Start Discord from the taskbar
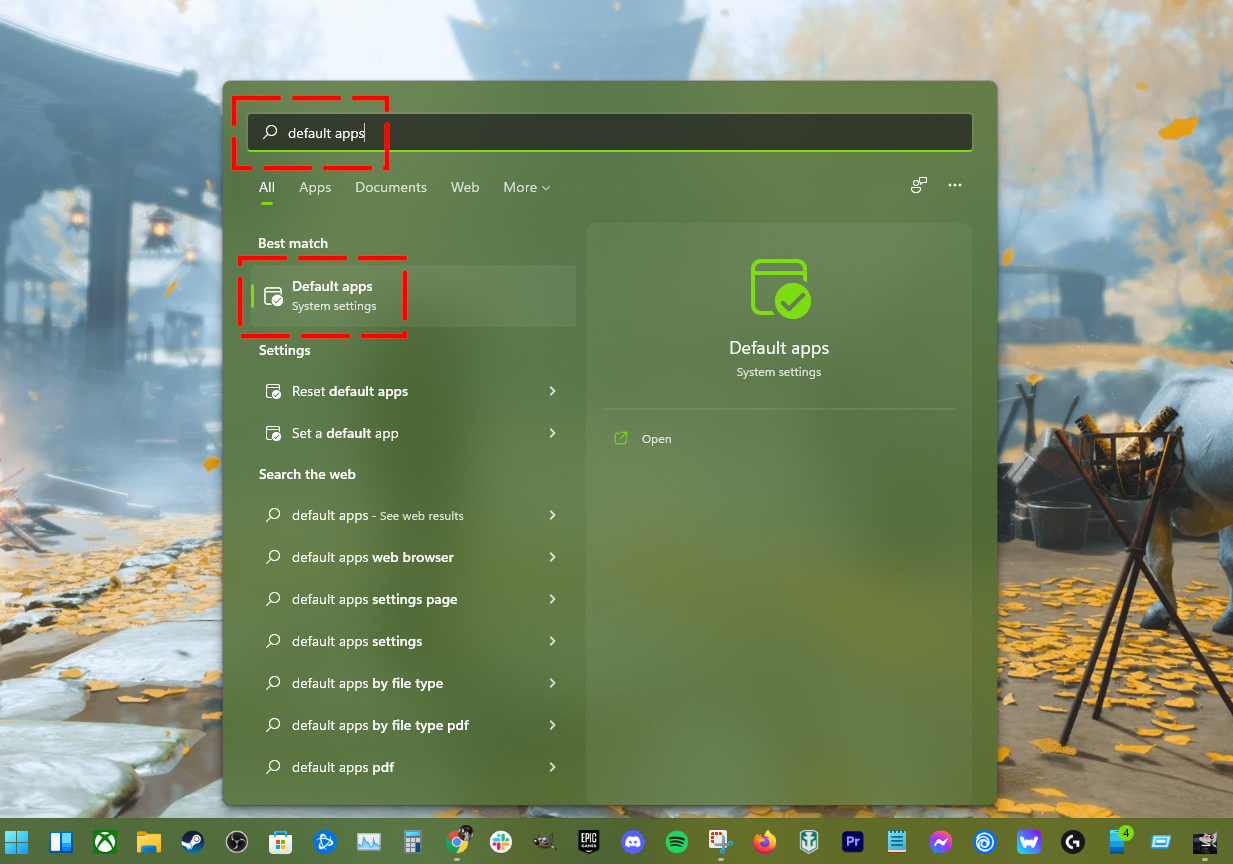Viewport: 1233px width, 864px height. coord(632,842)
